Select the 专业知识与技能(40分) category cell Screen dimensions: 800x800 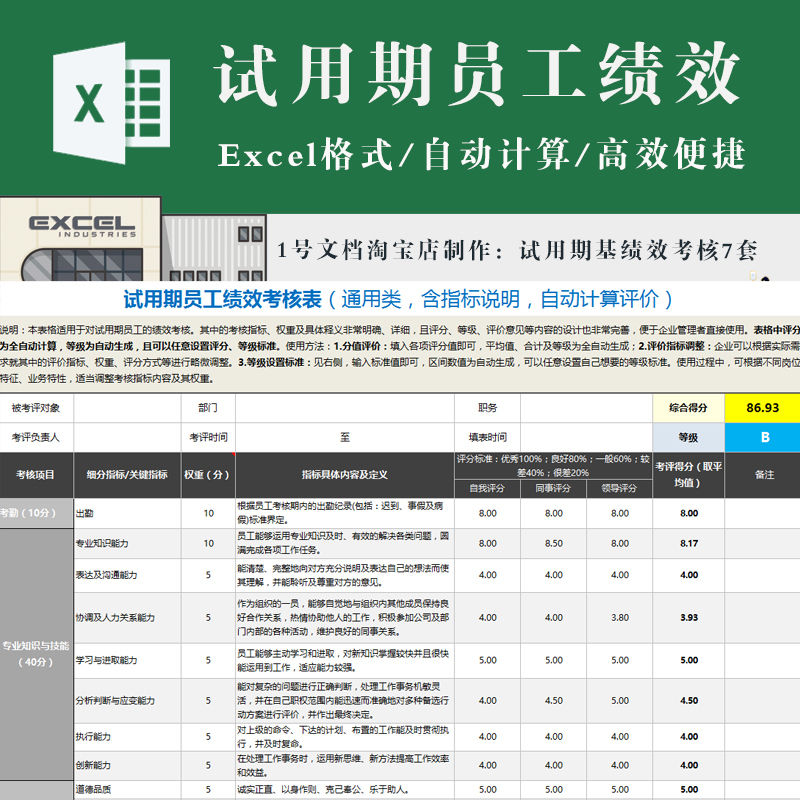click(x=36, y=654)
